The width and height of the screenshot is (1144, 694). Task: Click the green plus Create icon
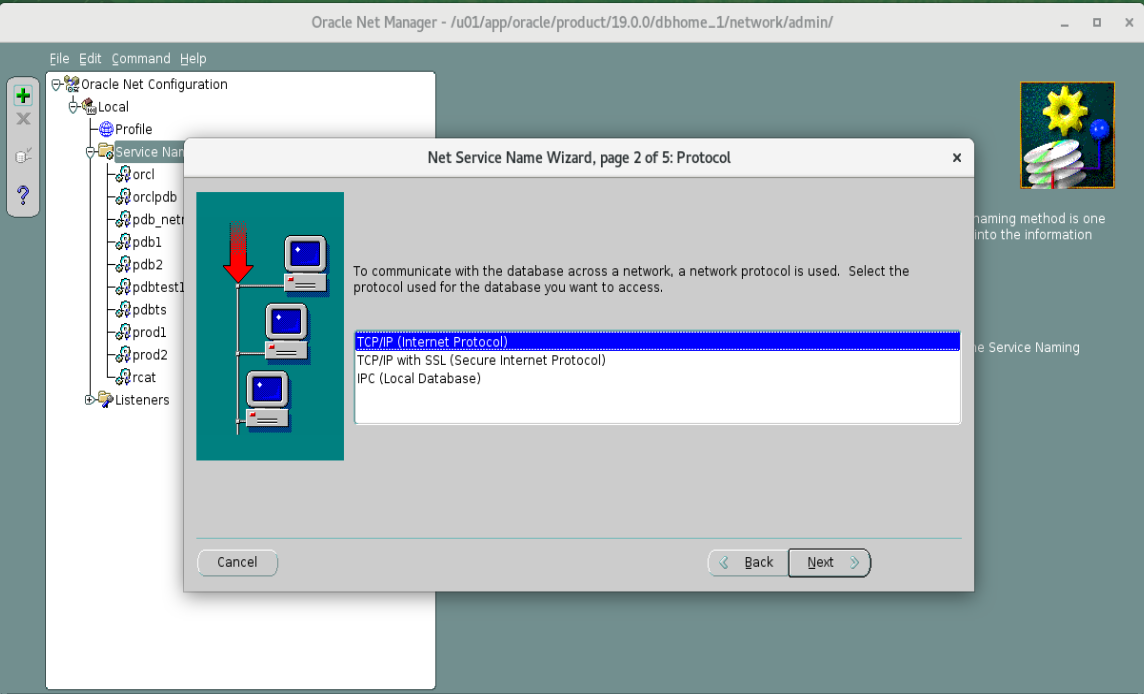[23, 96]
